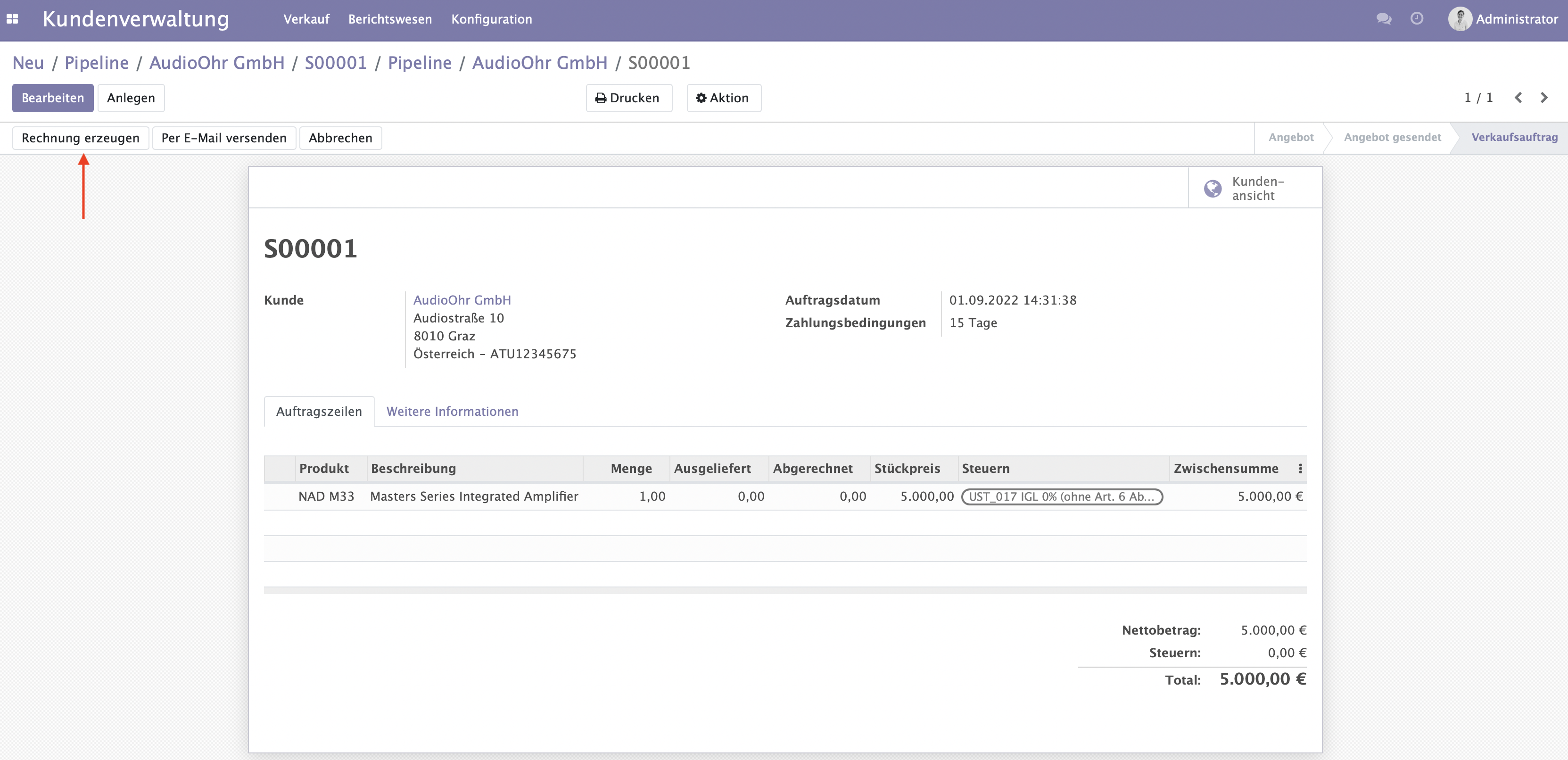Click the Abbrechen button
This screenshot has height=760, width=1568.
point(340,138)
